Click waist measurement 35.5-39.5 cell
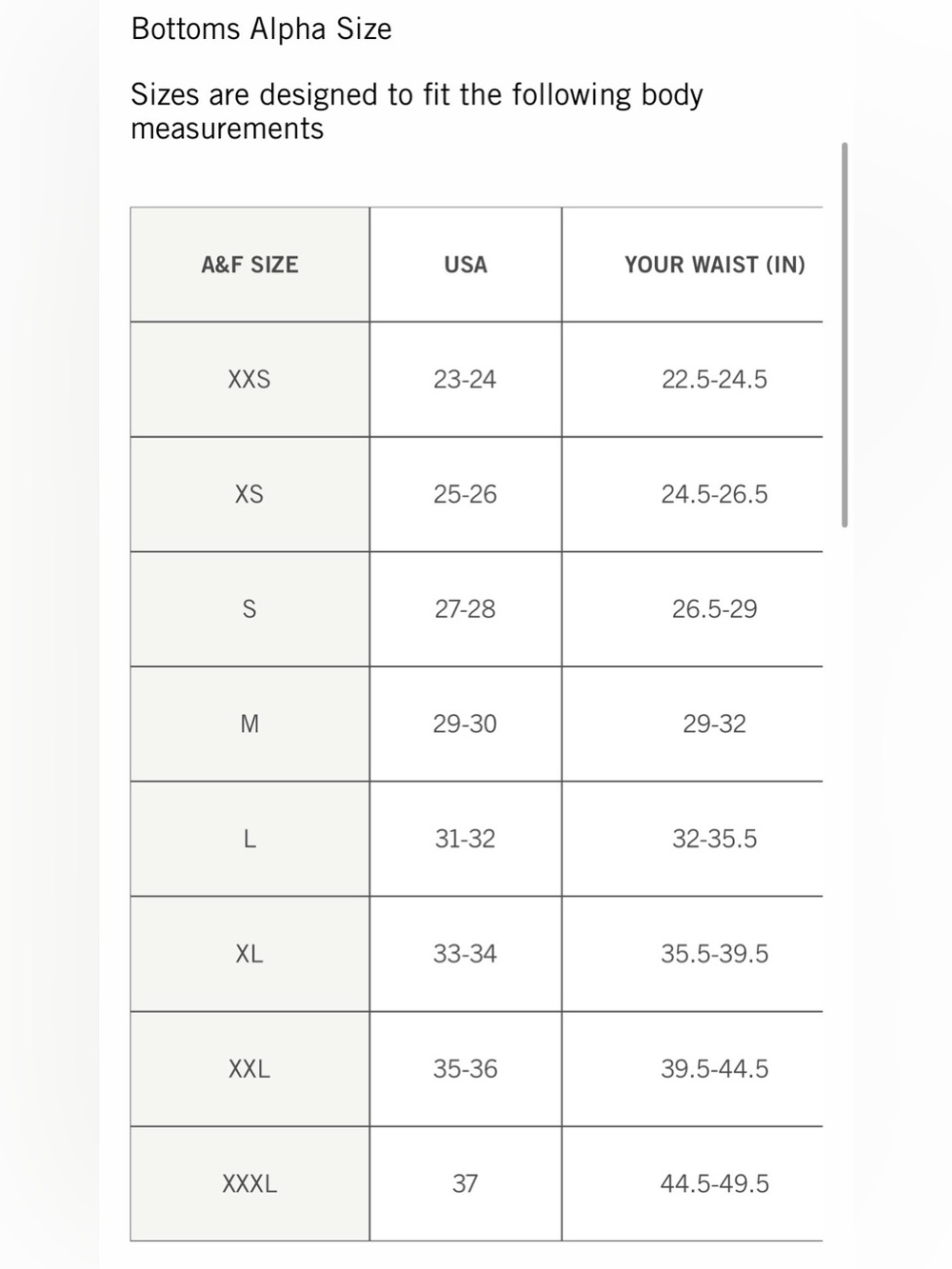 (714, 954)
